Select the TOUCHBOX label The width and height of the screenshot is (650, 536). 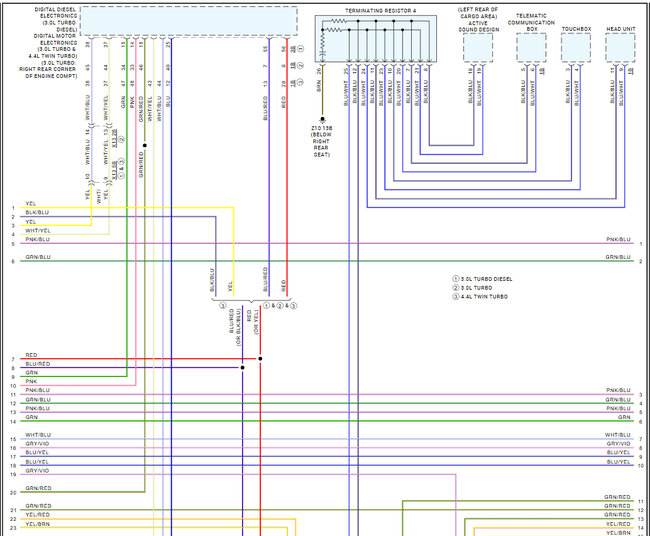coord(576,29)
